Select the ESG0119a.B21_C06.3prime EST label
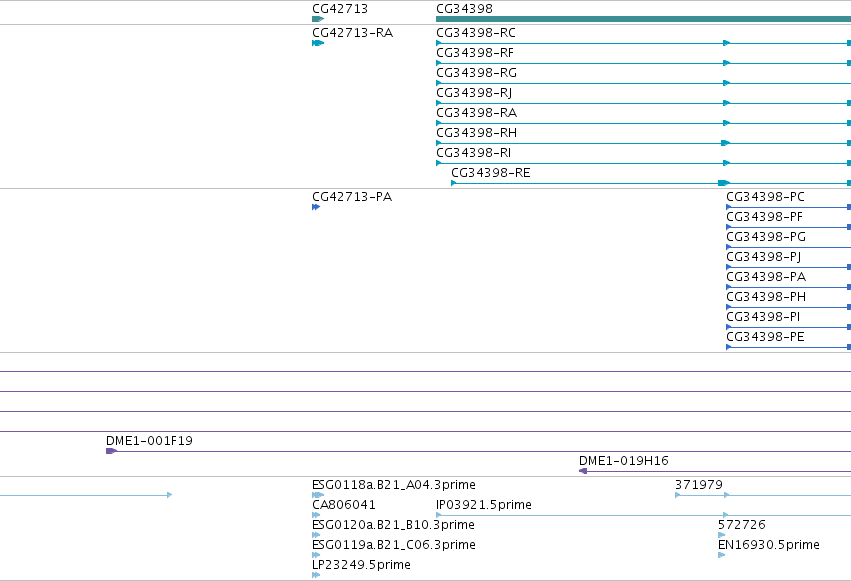This screenshot has width=851, height=581. pos(393,545)
